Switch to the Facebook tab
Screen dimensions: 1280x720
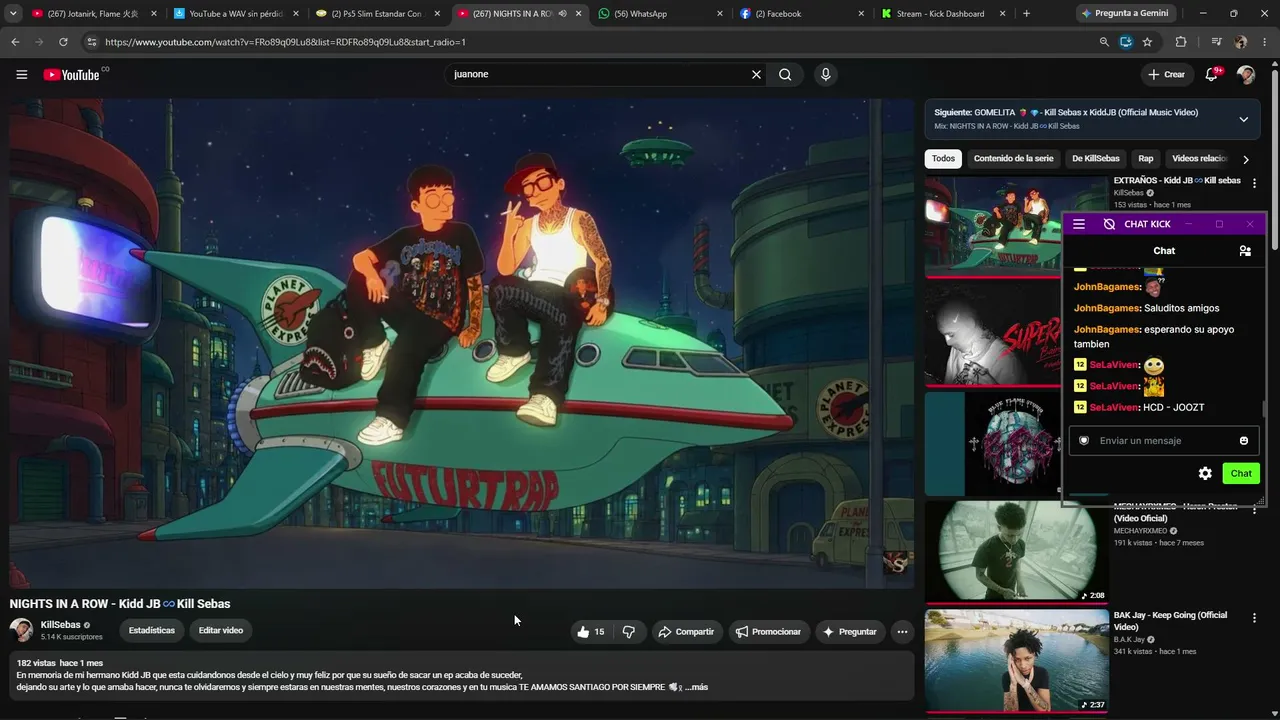(801, 14)
